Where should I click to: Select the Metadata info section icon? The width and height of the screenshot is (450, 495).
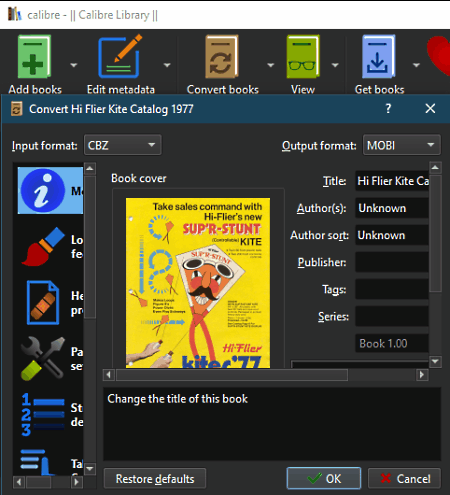(43, 190)
